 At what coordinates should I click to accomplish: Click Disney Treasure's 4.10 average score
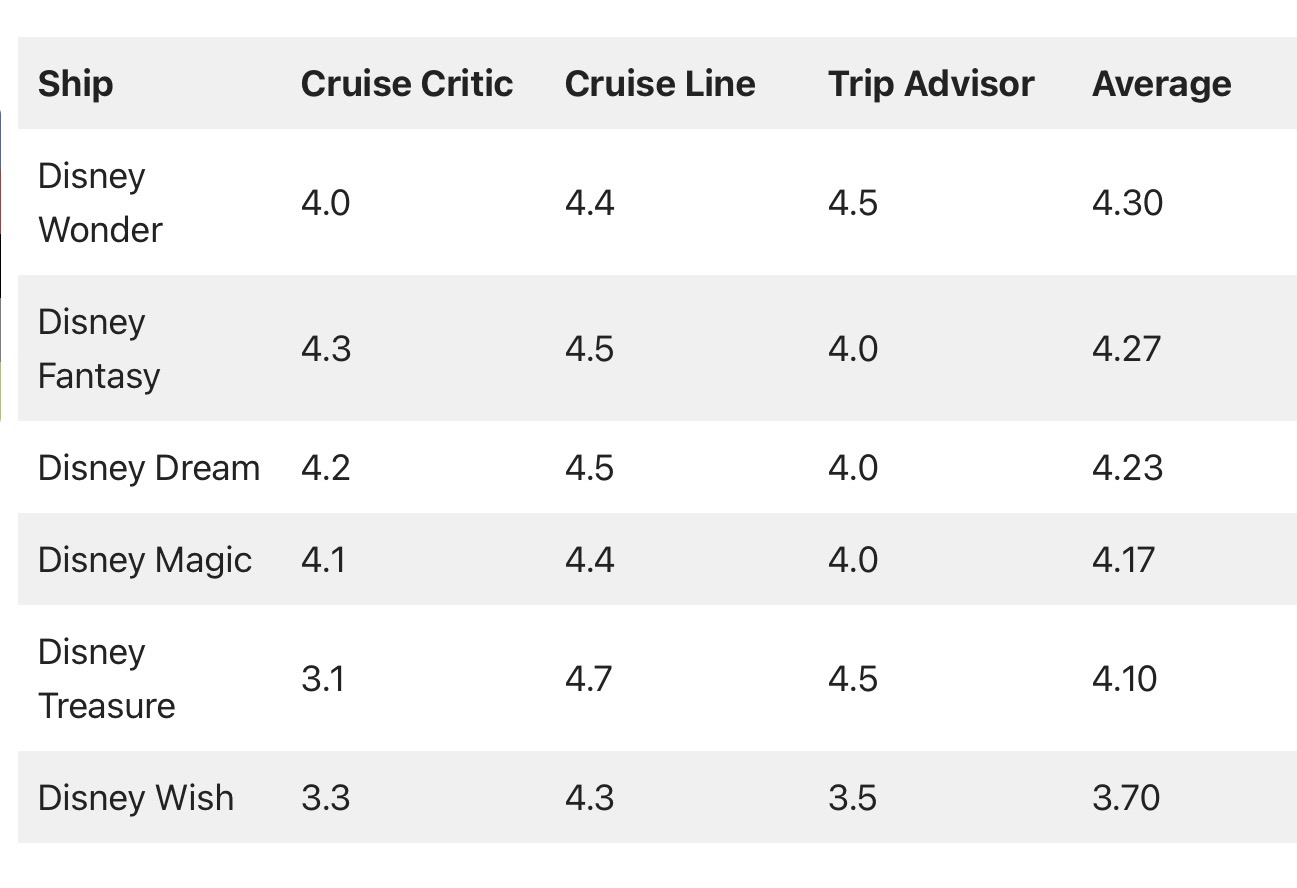pos(1125,679)
